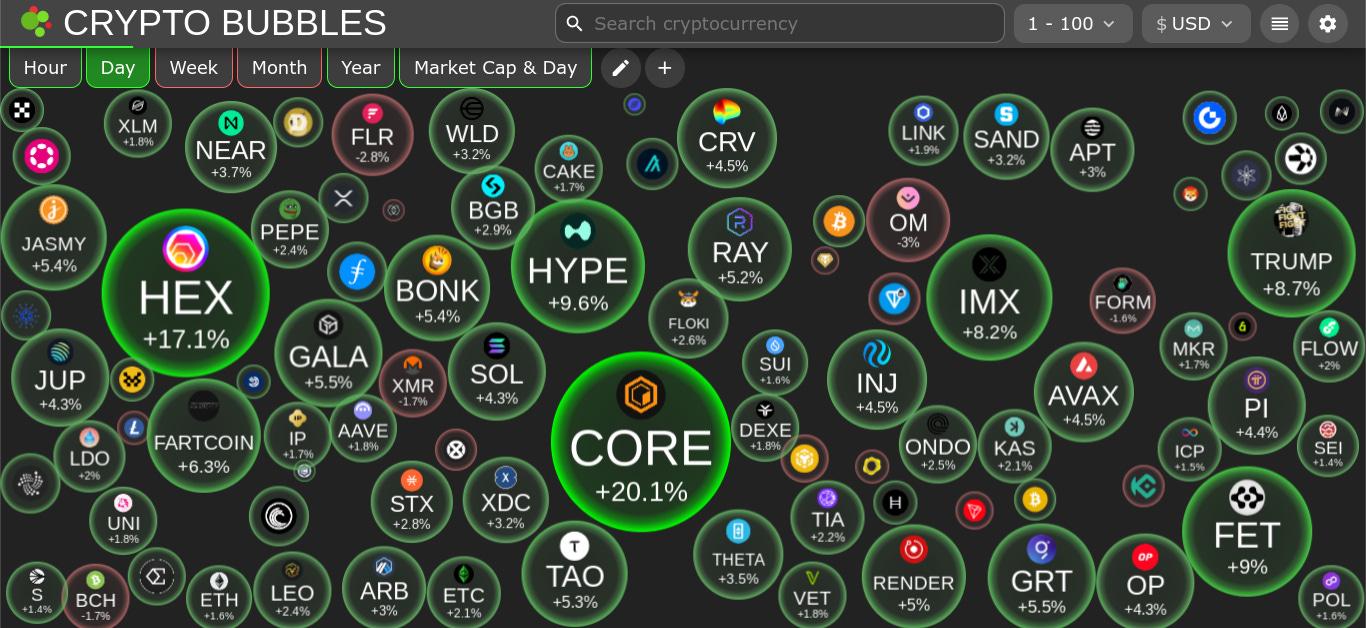This screenshot has width=1366, height=628.
Task: Open the OM bubble
Action: coord(908,220)
